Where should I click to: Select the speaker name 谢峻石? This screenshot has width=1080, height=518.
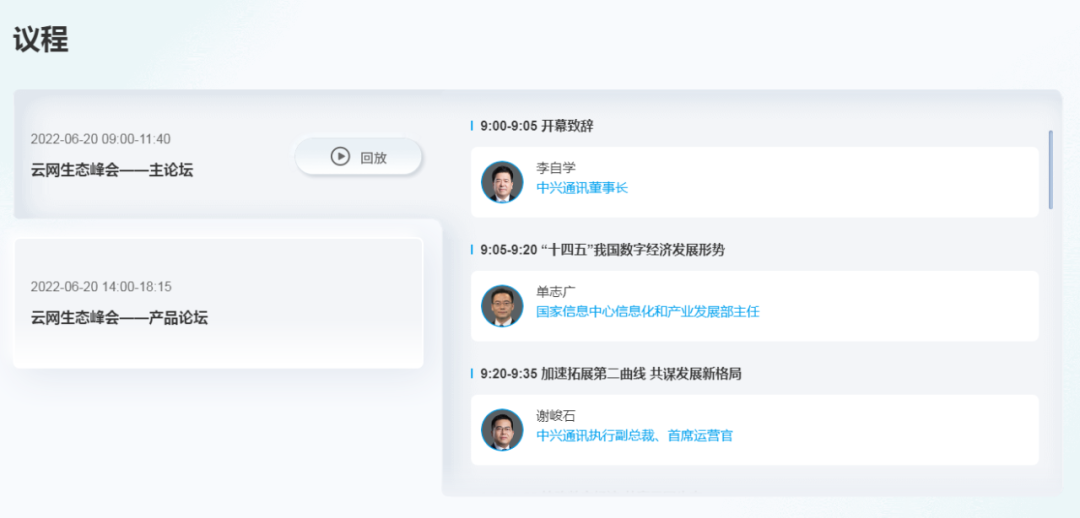point(556,416)
